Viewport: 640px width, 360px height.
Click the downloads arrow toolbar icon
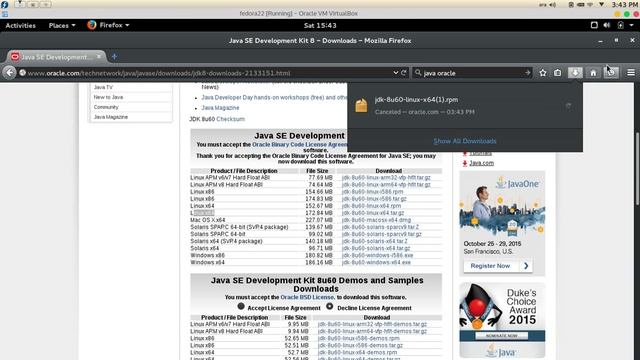pyautogui.click(x=575, y=73)
